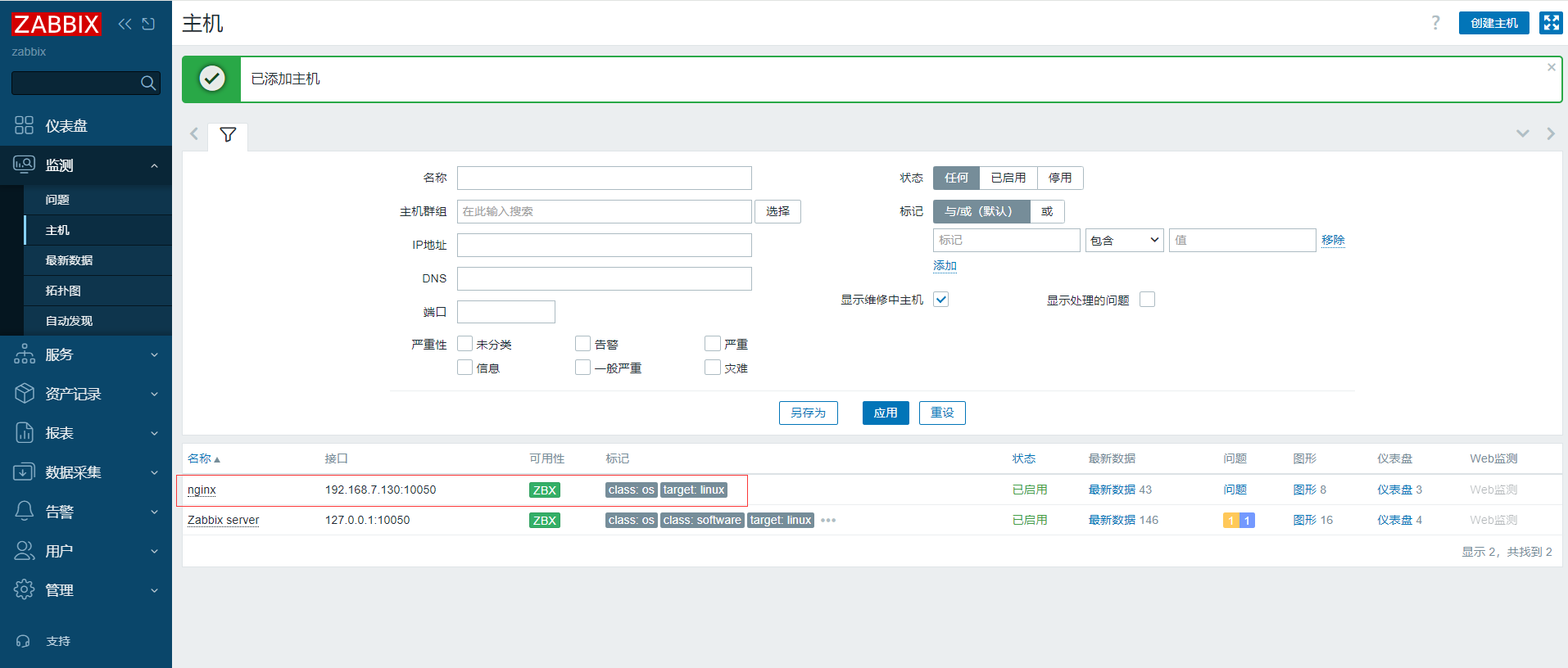1568x668 pixels.
Task: Click the sidebar search magnifier icon
Action: point(148,83)
